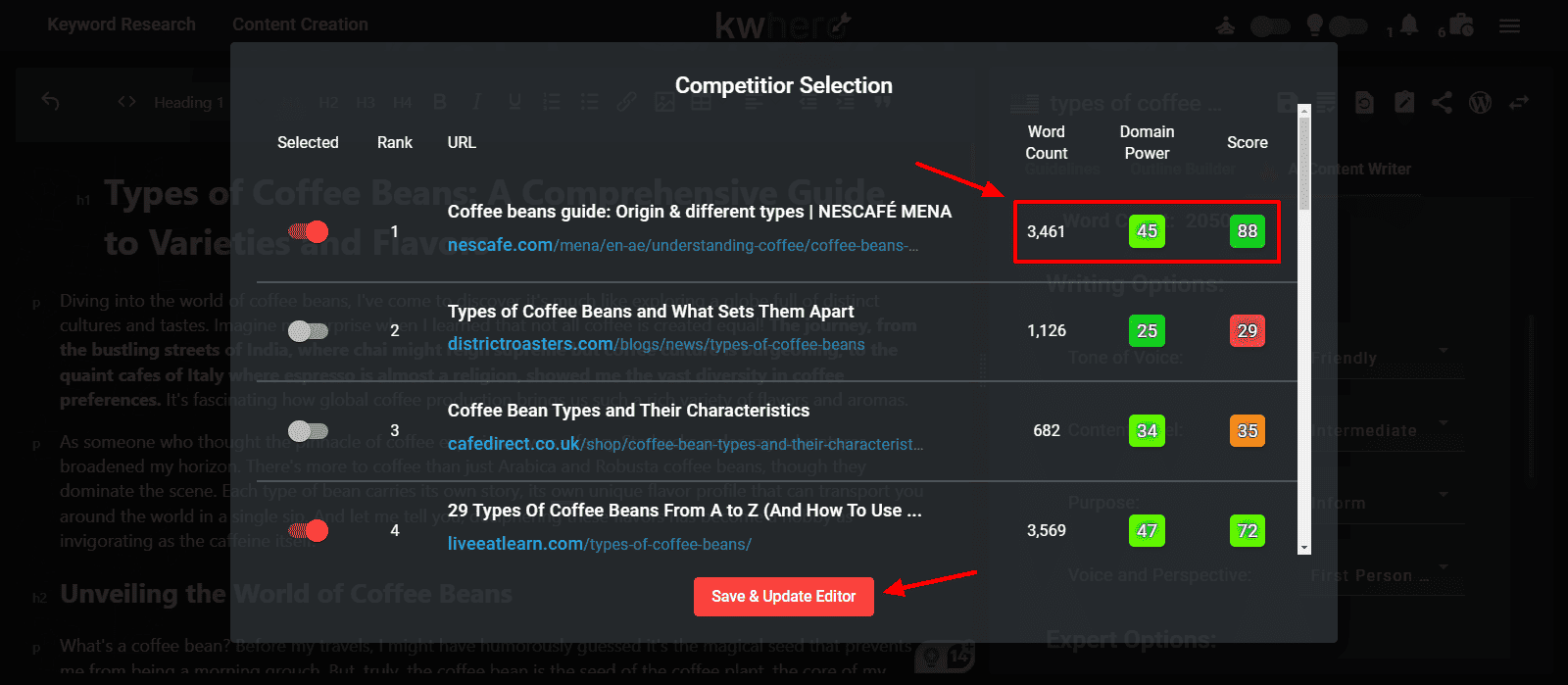Open the notifications bell icon
This screenshot has width=1568, height=685.
pyautogui.click(x=1409, y=25)
